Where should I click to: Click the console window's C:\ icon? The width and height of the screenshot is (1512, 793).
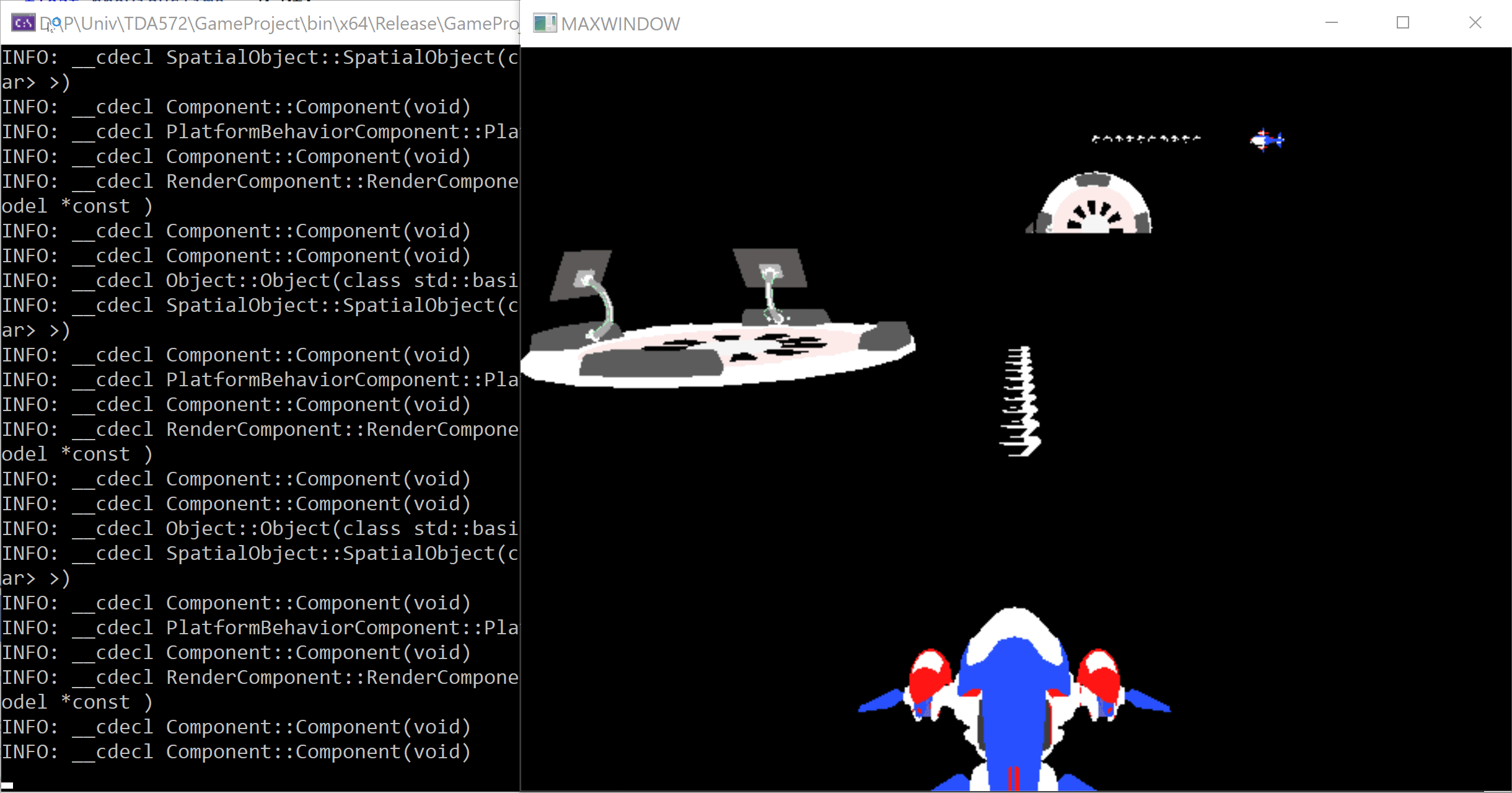tap(23, 24)
